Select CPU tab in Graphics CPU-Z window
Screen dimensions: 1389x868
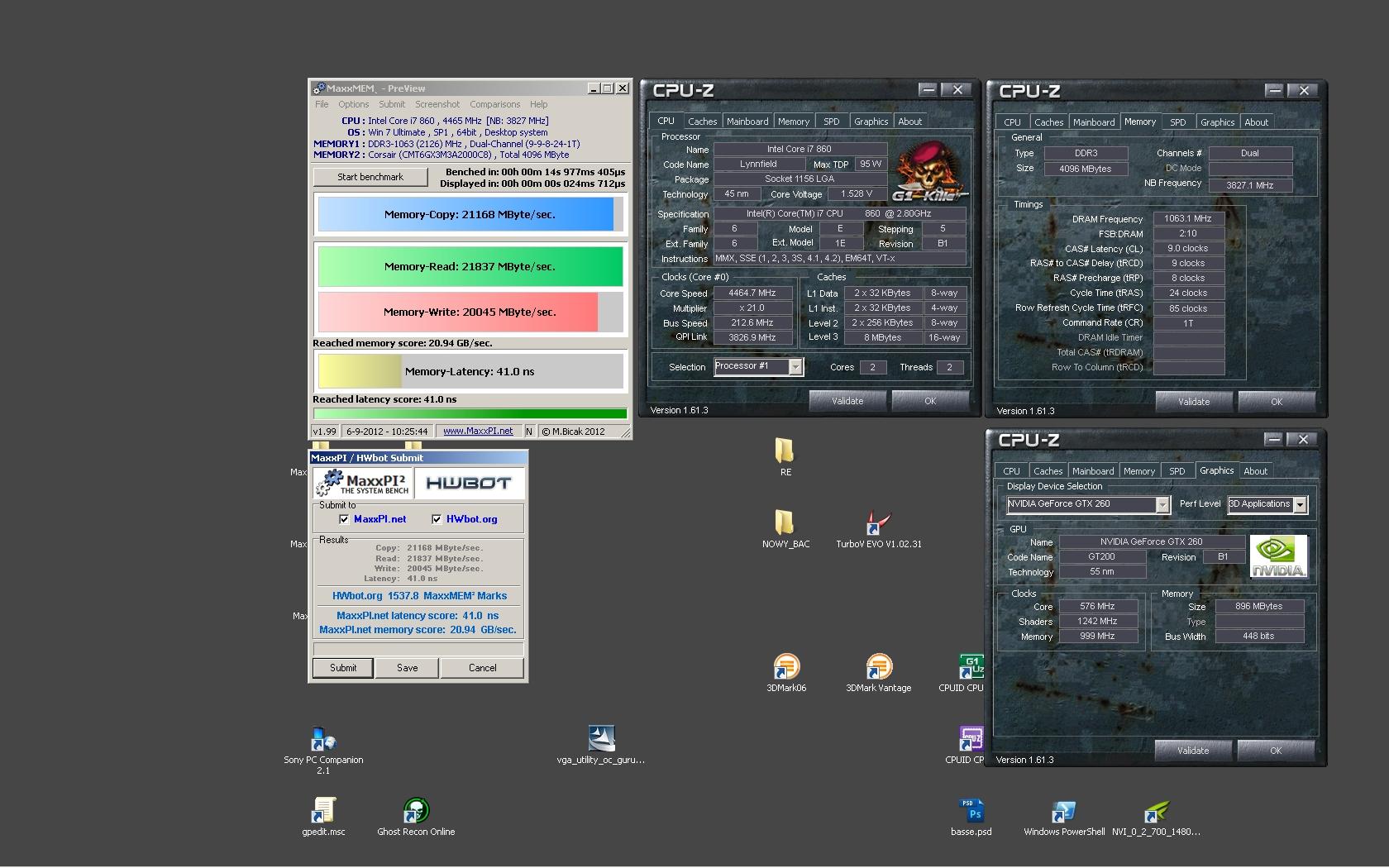[x=1011, y=471]
